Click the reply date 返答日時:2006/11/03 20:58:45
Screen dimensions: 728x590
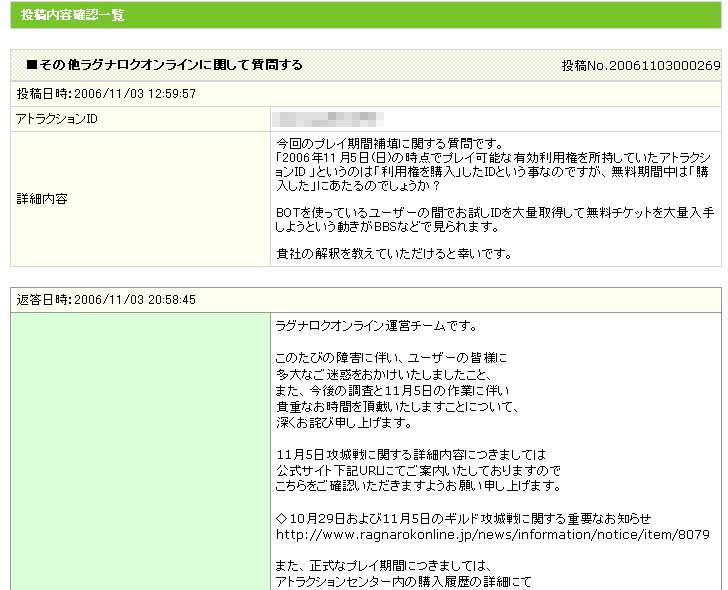[x=106, y=299]
